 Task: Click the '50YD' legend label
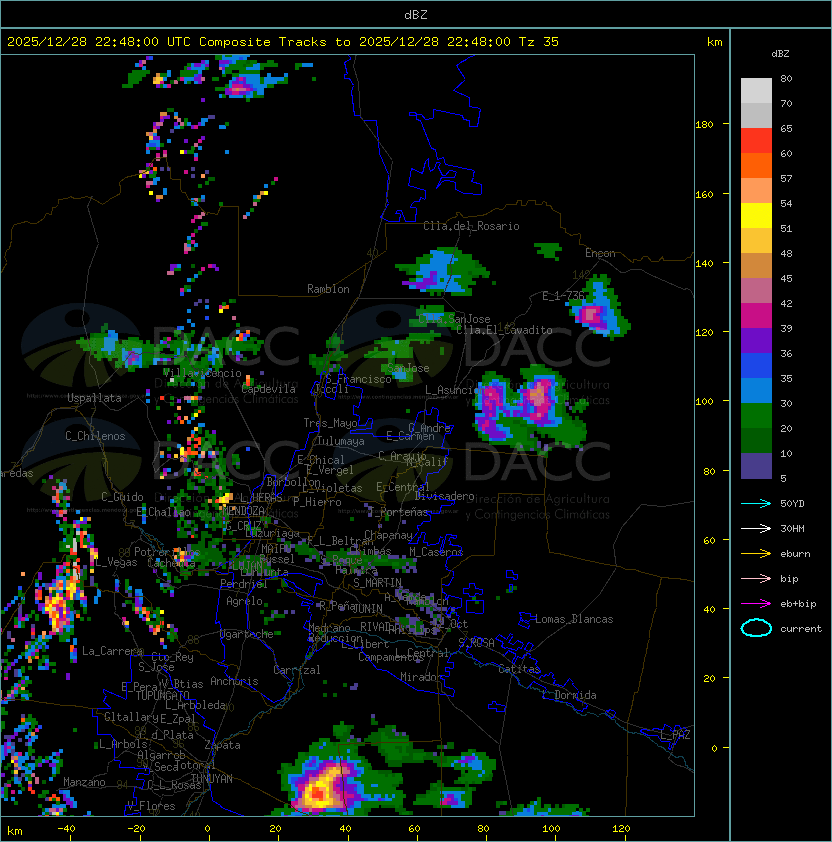792,503
